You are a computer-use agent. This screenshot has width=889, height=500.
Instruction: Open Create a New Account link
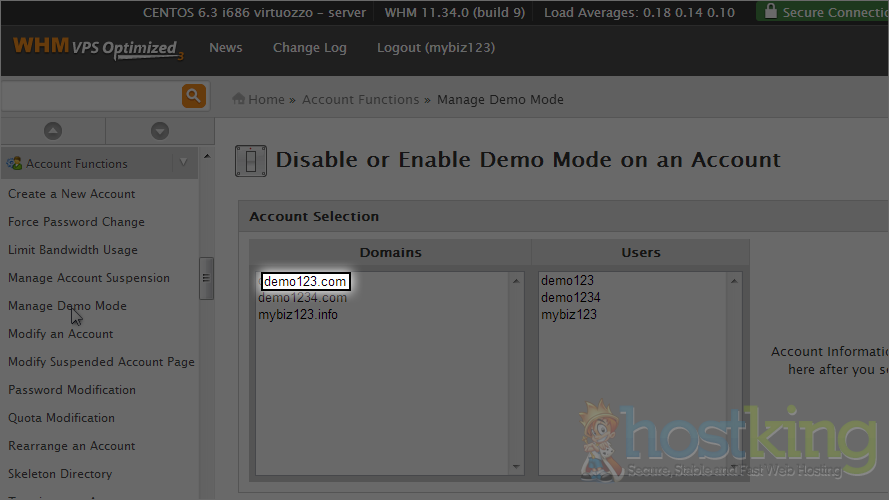pyautogui.click(x=71, y=194)
